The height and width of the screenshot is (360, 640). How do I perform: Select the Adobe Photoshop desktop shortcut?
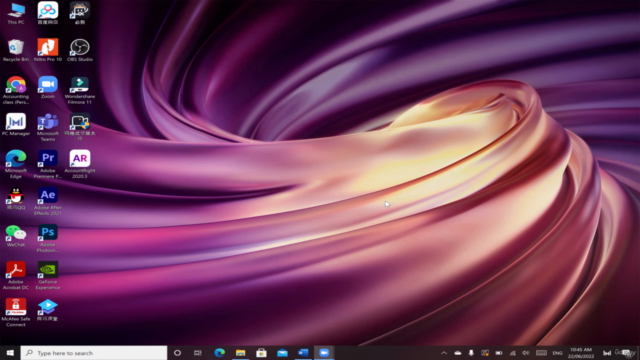(x=48, y=238)
